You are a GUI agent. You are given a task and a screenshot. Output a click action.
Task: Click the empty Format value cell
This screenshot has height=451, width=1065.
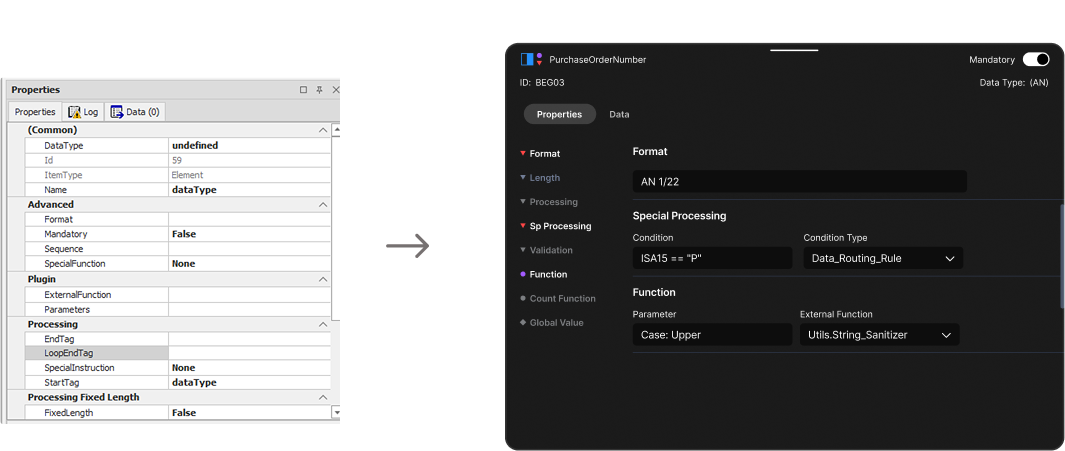(249, 219)
